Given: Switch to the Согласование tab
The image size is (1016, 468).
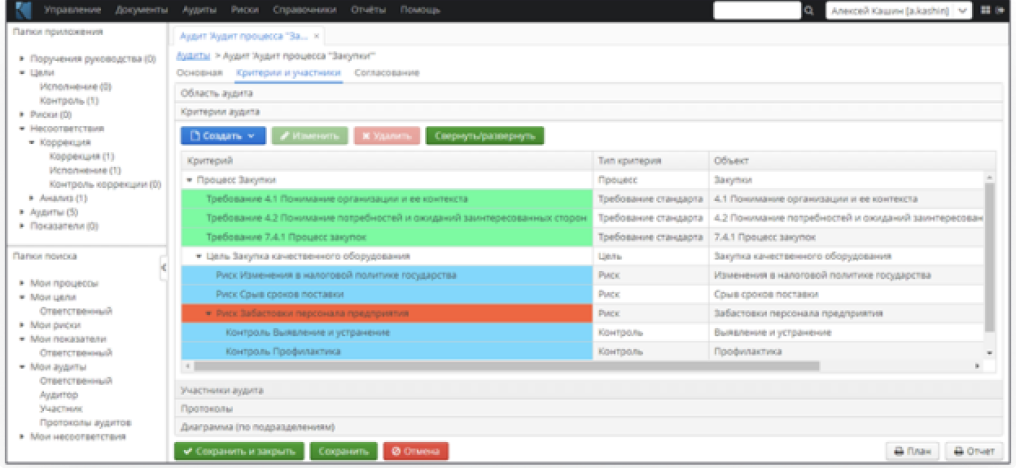Looking at the screenshot, I should (x=387, y=73).
